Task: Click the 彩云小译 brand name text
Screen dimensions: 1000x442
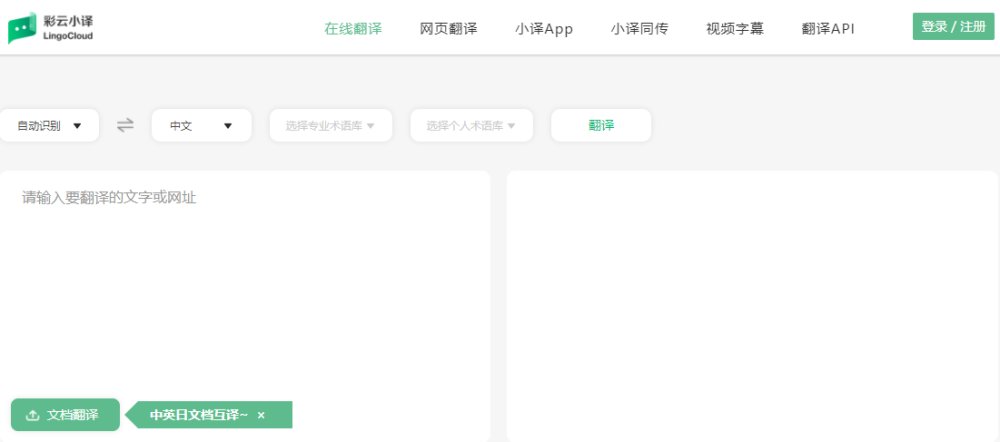Action: click(68, 20)
